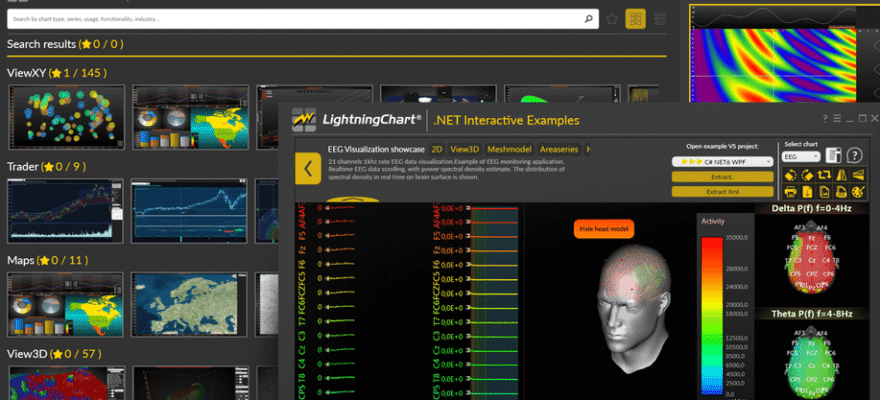Click the View3D section heading
Screen dimensions: 880x400
click(56, 354)
